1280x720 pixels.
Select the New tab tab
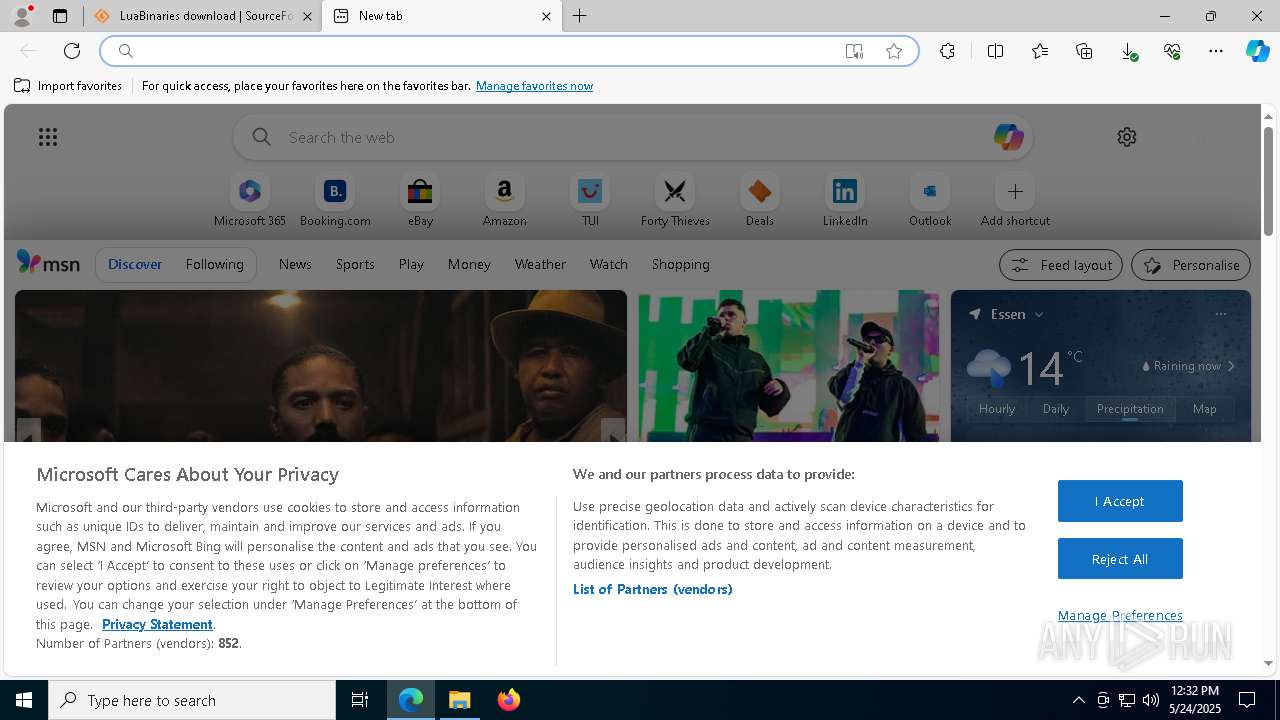coord(441,16)
